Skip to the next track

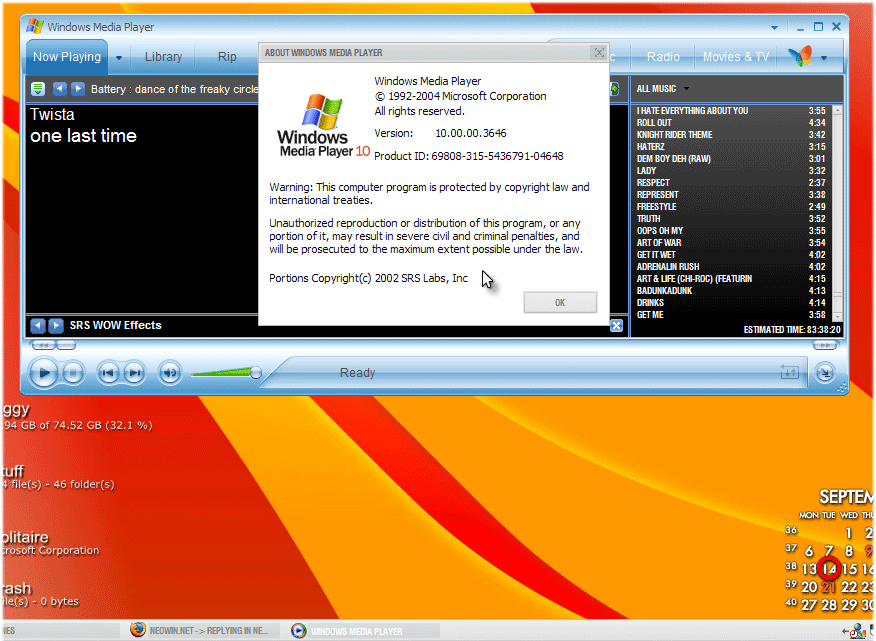coord(134,373)
